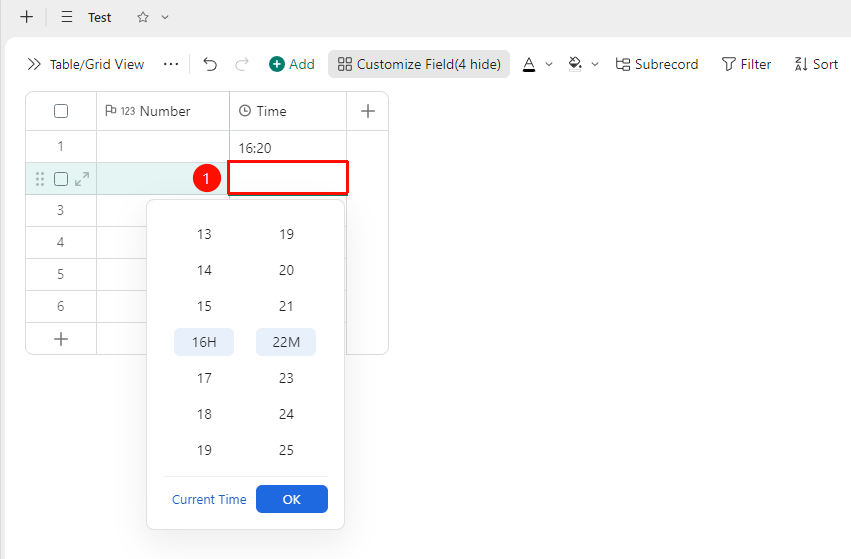
Task: Apply the font color A icon
Action: point(529,64)
